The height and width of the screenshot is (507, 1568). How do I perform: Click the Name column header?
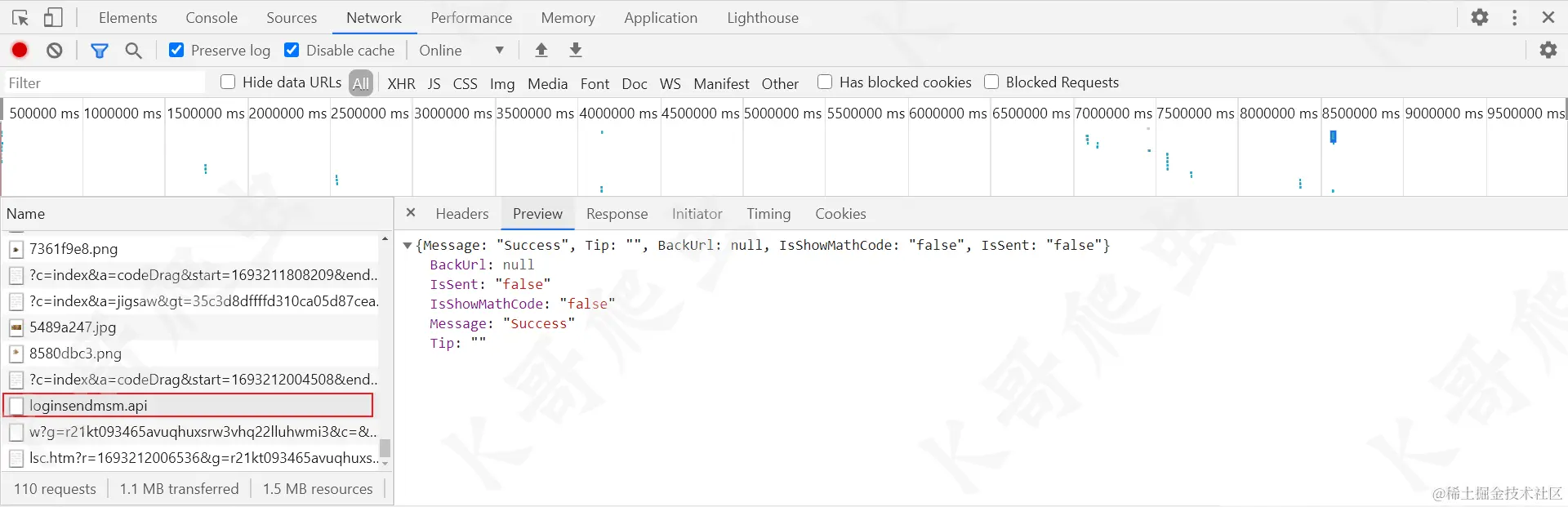(197, 214)
